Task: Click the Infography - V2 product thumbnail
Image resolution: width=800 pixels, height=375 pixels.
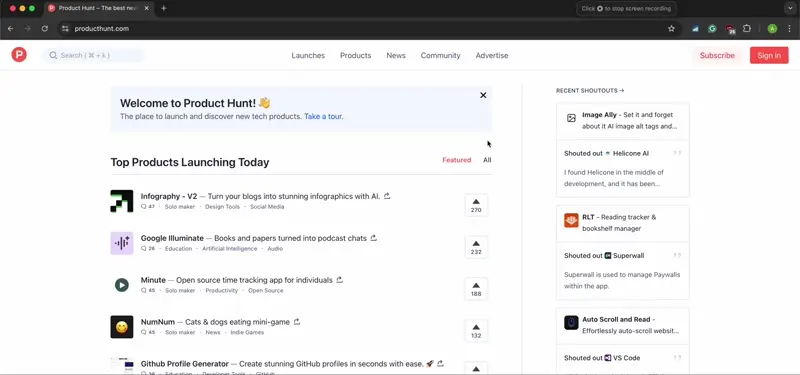Action: click(121, 201)
